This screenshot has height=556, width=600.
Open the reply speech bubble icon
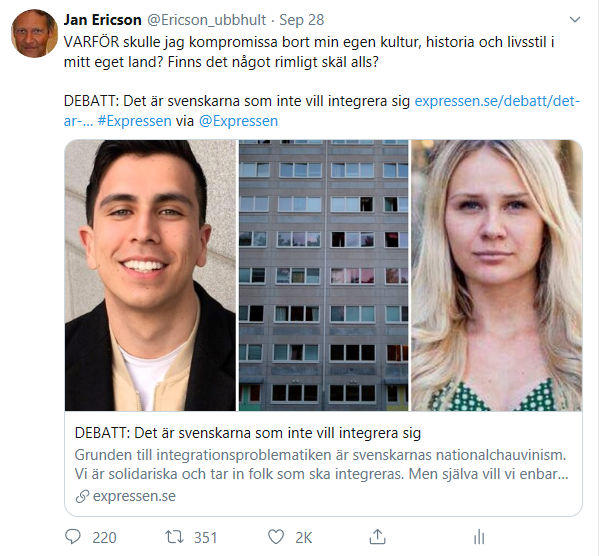pyautogui.click(x=73, y=537)
